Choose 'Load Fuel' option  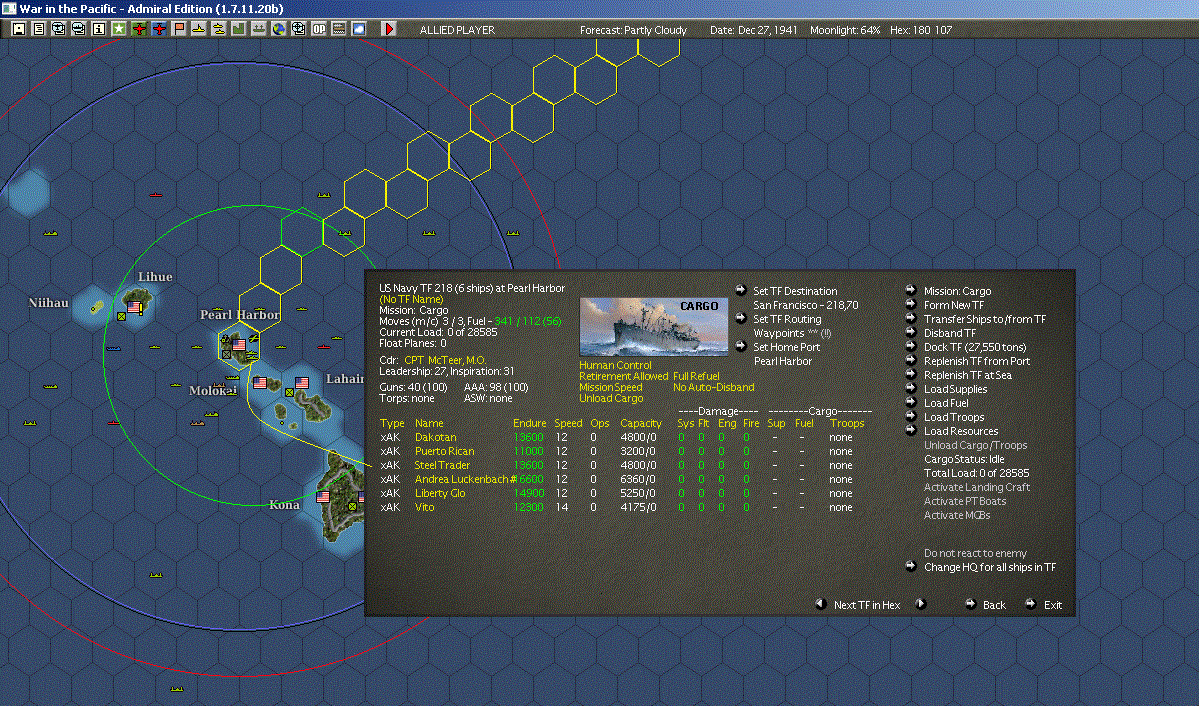946,403
